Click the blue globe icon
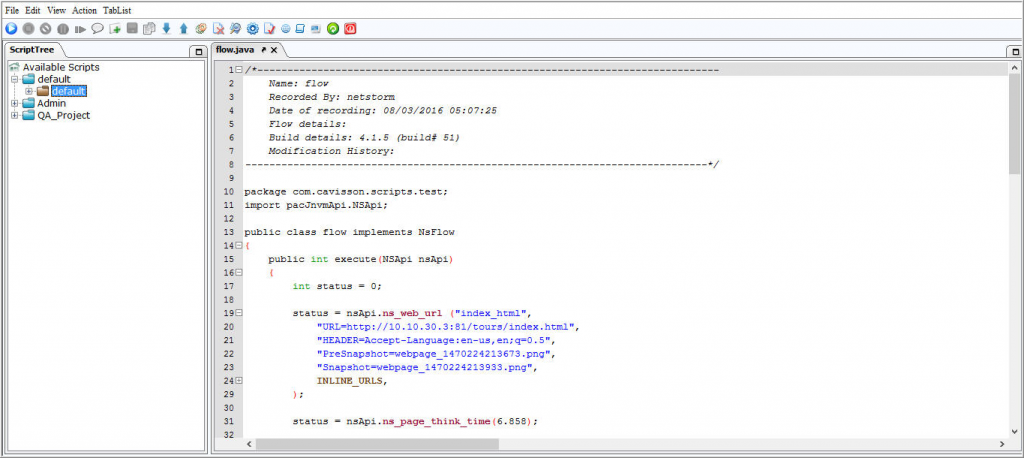Viewport: 1024px width, 458px height. [285, 29]
